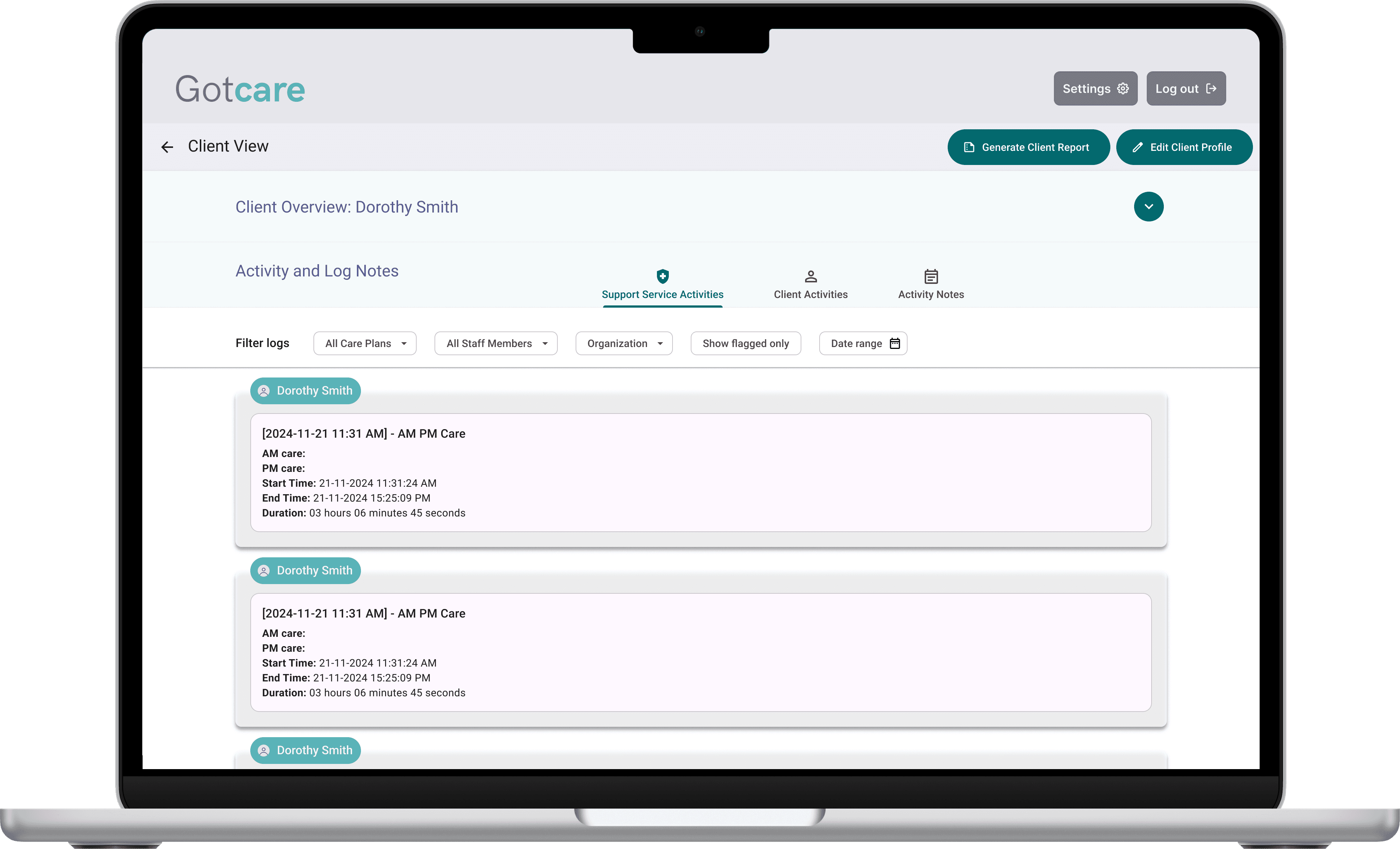
Task: Click the avatar icon on the second Dorothy Smith tag
Action: [x=264, y=570]
